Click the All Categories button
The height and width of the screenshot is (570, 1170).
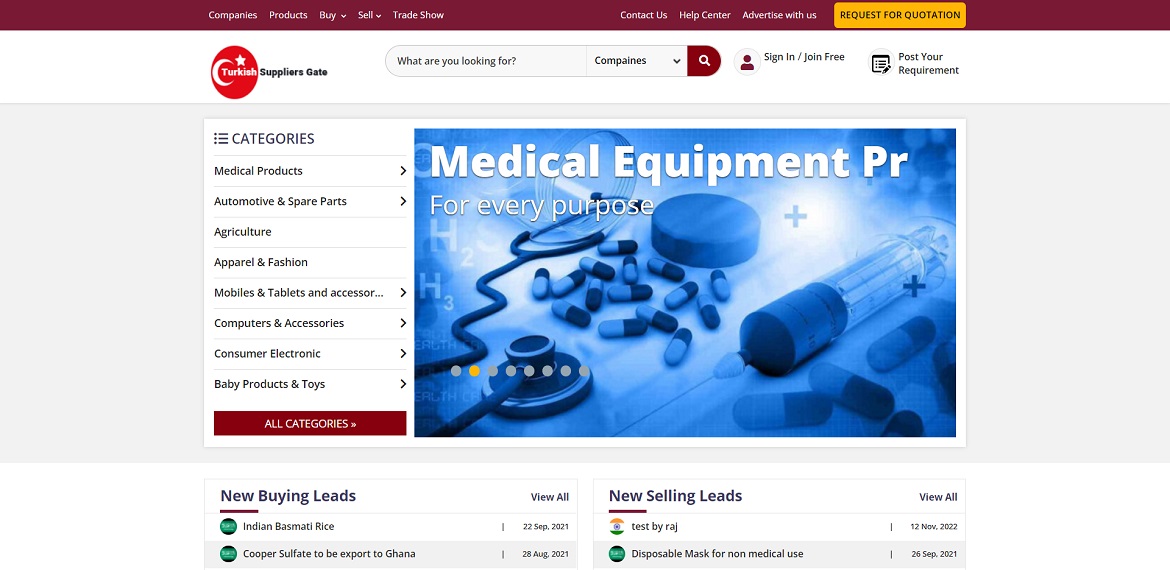tap(310, 424)
